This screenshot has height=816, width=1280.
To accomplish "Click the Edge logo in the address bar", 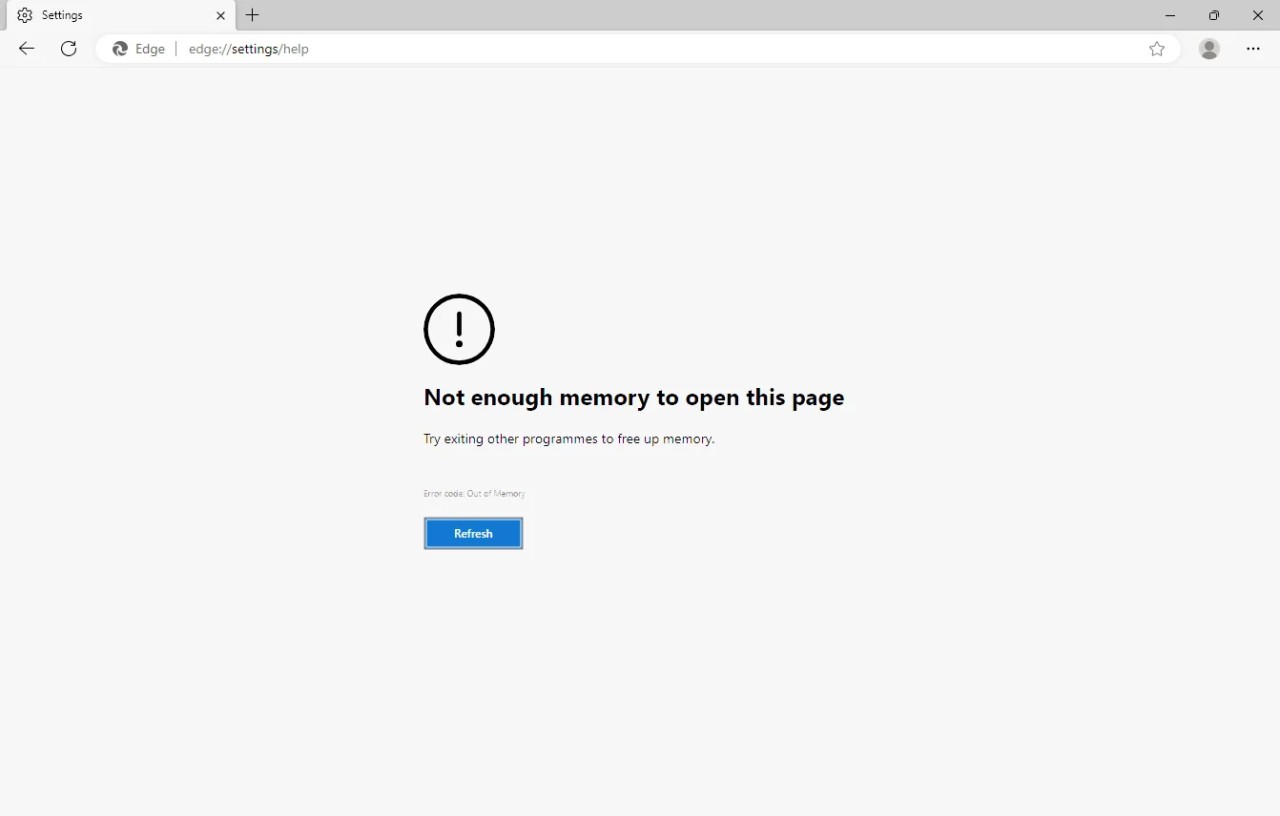I will pos(120,49).
